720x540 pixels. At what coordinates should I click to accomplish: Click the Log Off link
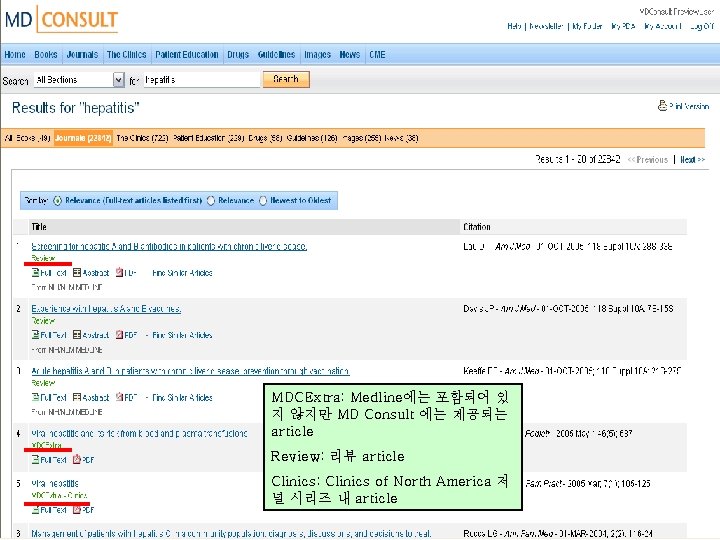coord(702,26)
